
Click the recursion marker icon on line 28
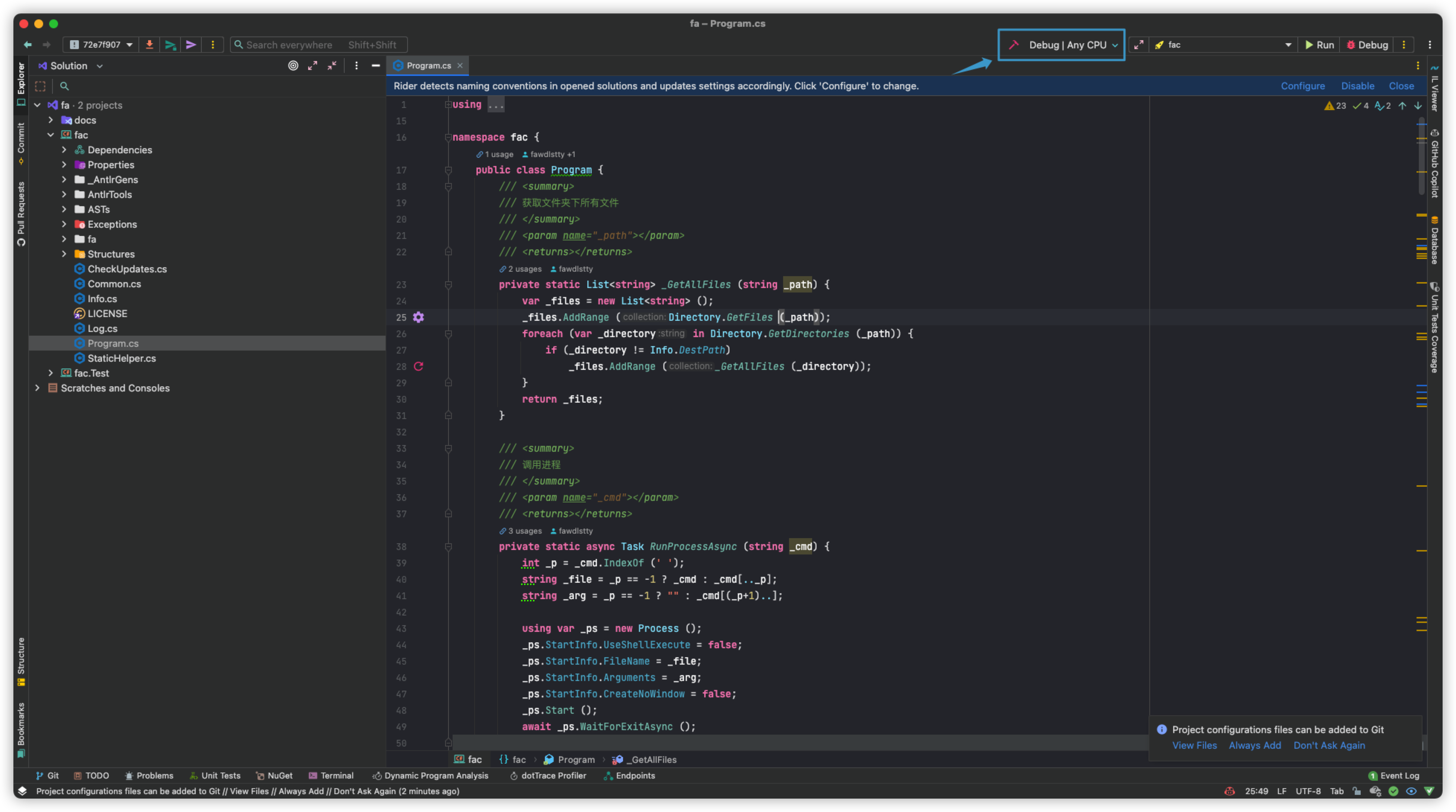coord(418,366)
